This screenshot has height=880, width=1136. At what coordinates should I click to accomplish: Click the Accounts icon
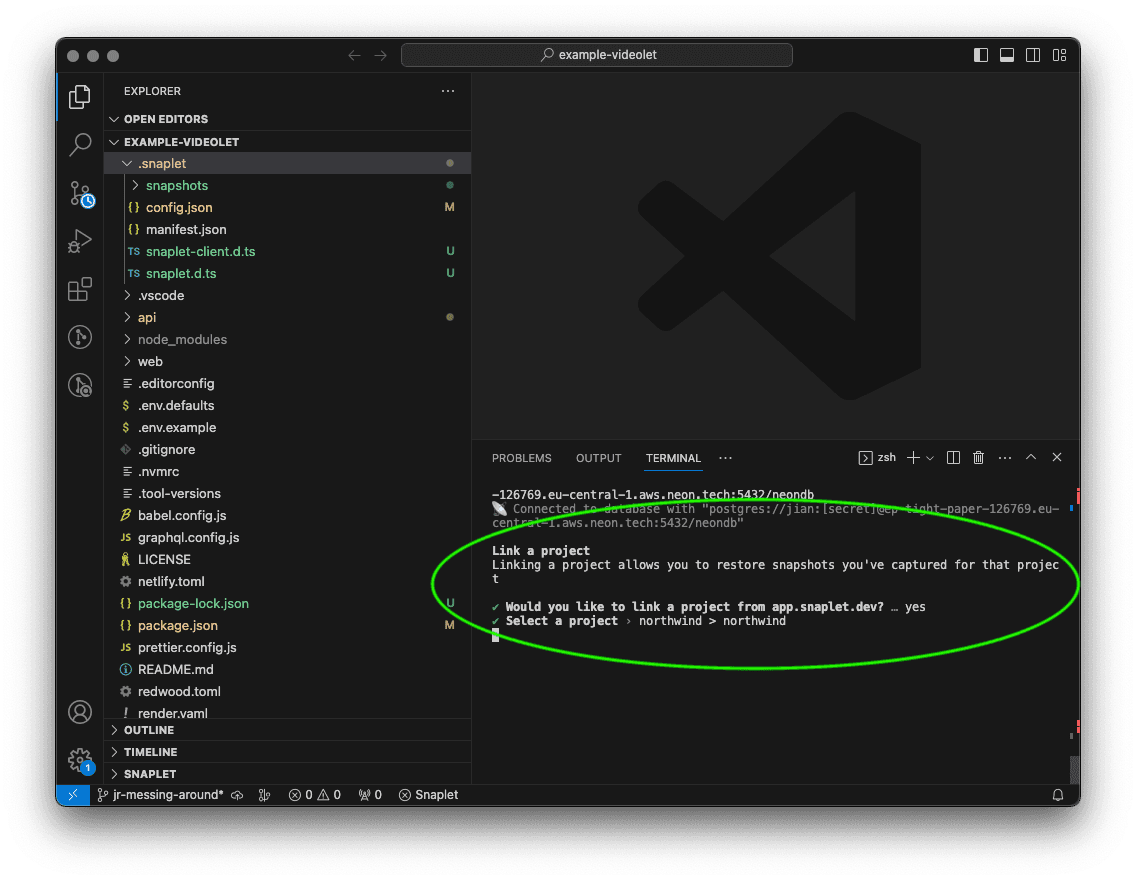[x=80, y=712]
